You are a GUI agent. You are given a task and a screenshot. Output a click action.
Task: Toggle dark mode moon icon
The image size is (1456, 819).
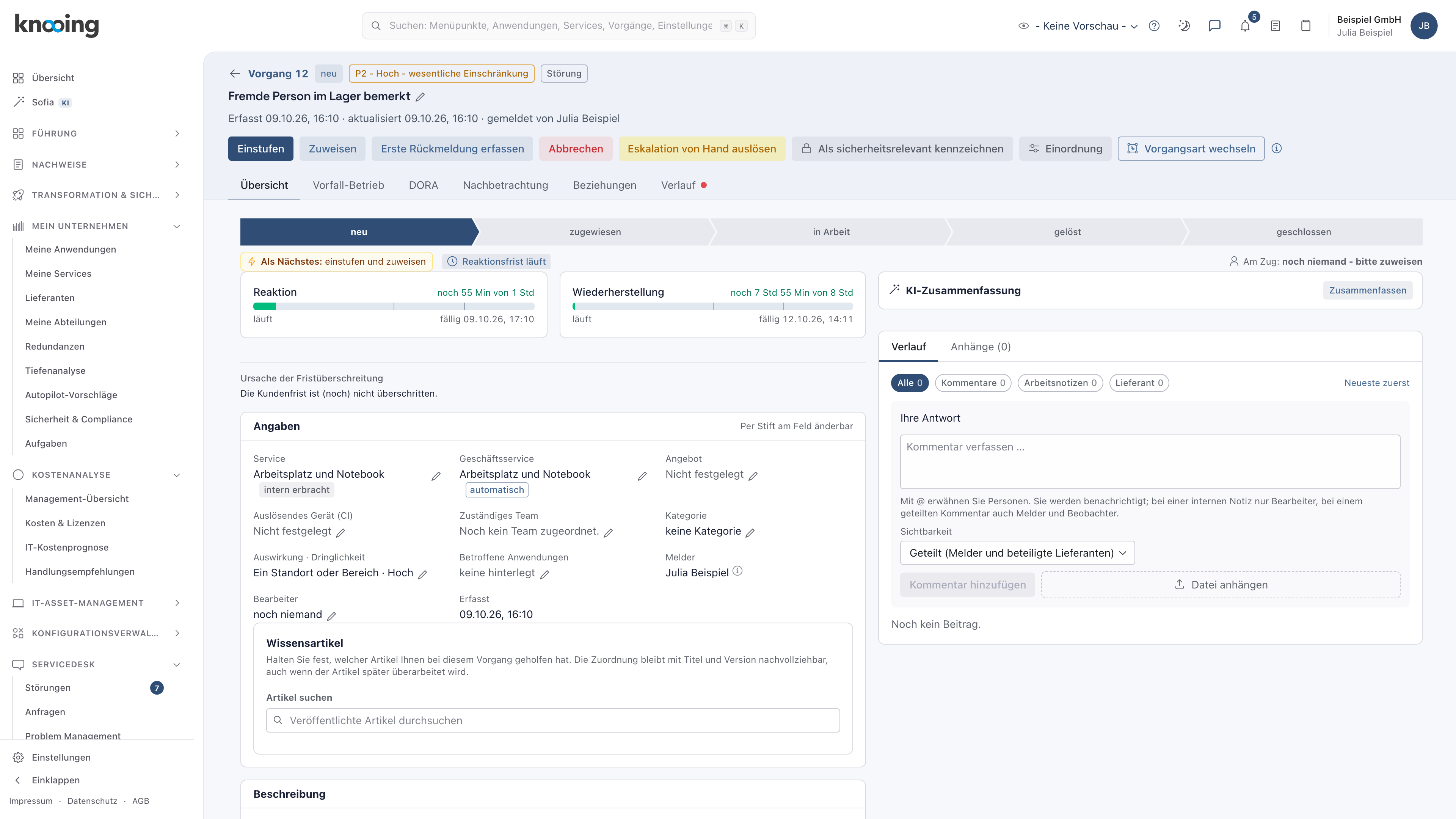point(1184,25)
